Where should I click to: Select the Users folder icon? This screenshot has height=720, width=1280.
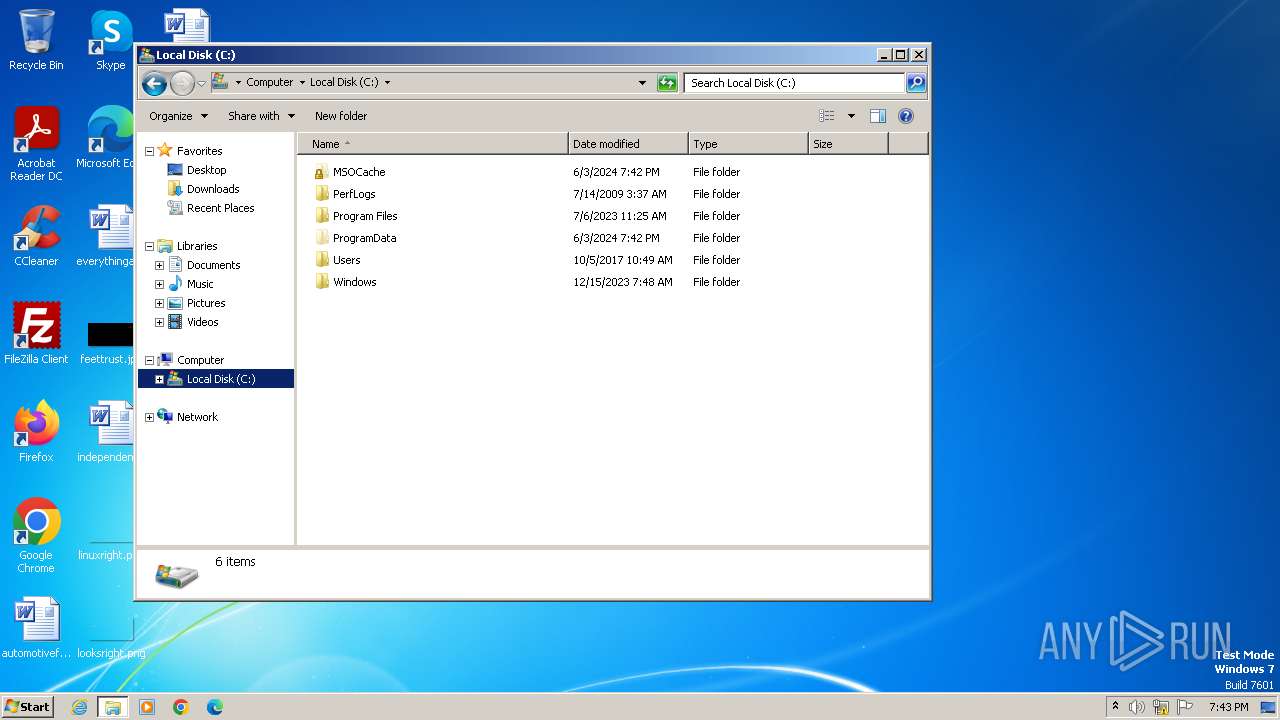tap(321, 260)
